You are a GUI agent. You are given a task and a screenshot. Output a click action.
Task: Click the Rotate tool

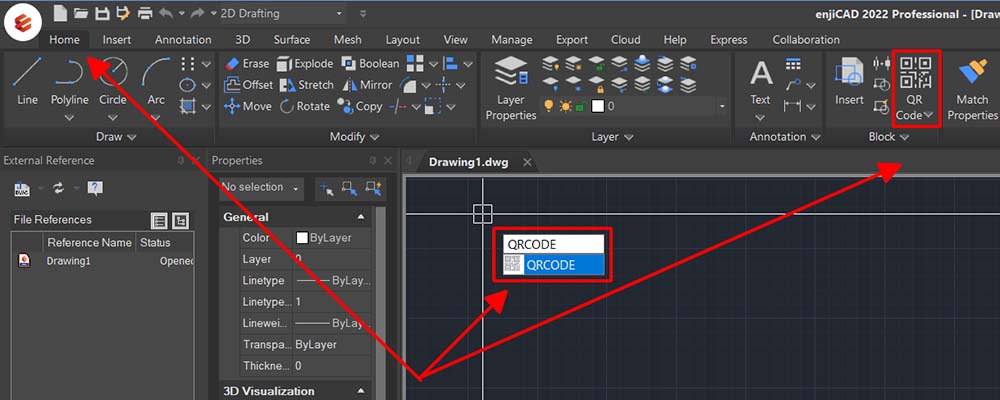click(x=304, y=107)
